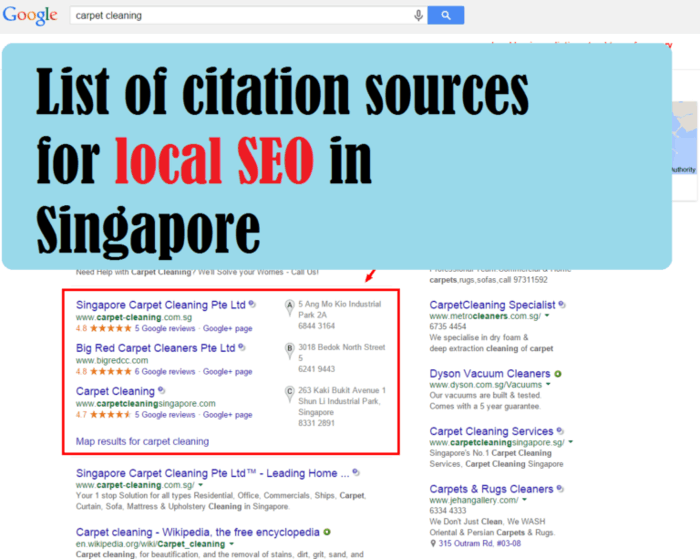Open the Carpet Cleaning map listing title

pyautogui.click(x=115, y=392)
